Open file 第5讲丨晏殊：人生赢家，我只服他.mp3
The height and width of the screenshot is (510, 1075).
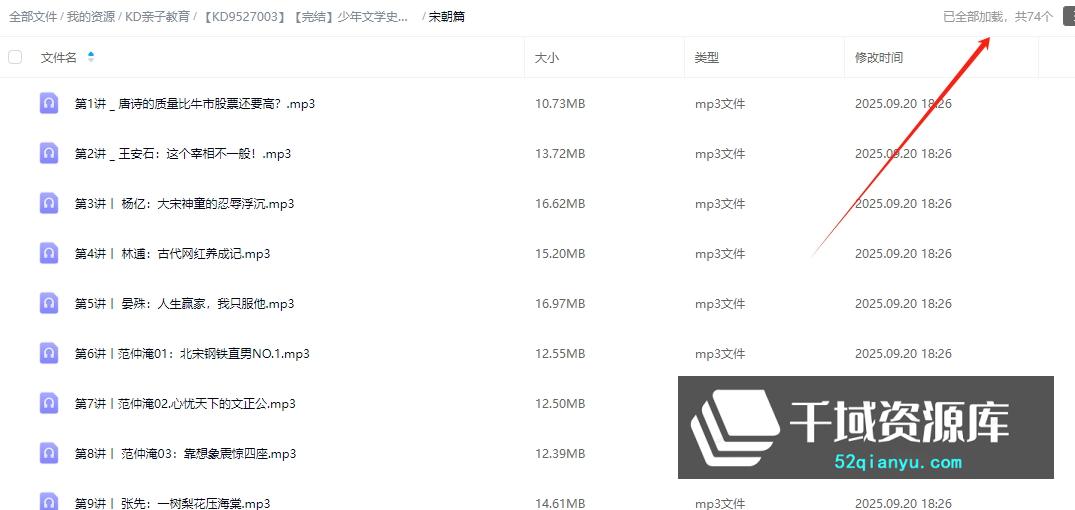(184, 304)
